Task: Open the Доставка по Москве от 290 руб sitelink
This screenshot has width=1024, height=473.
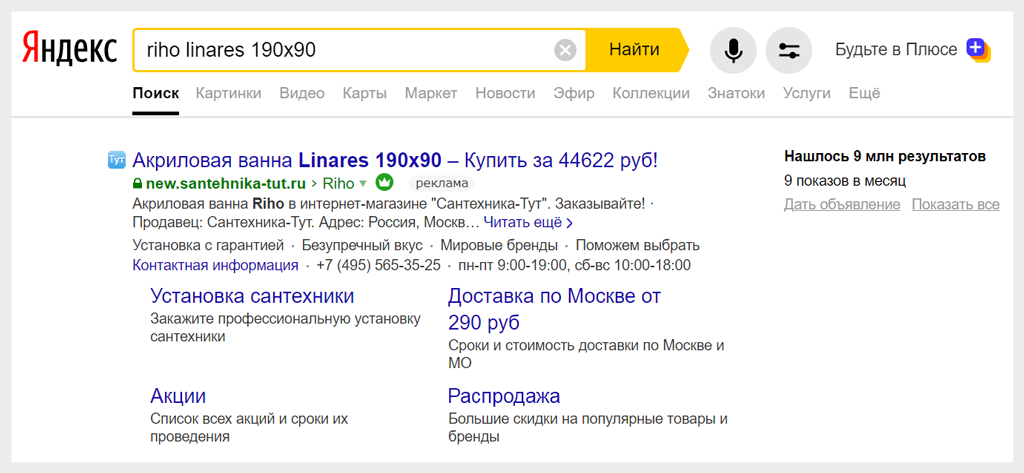Action: click(x=554, y=310)
